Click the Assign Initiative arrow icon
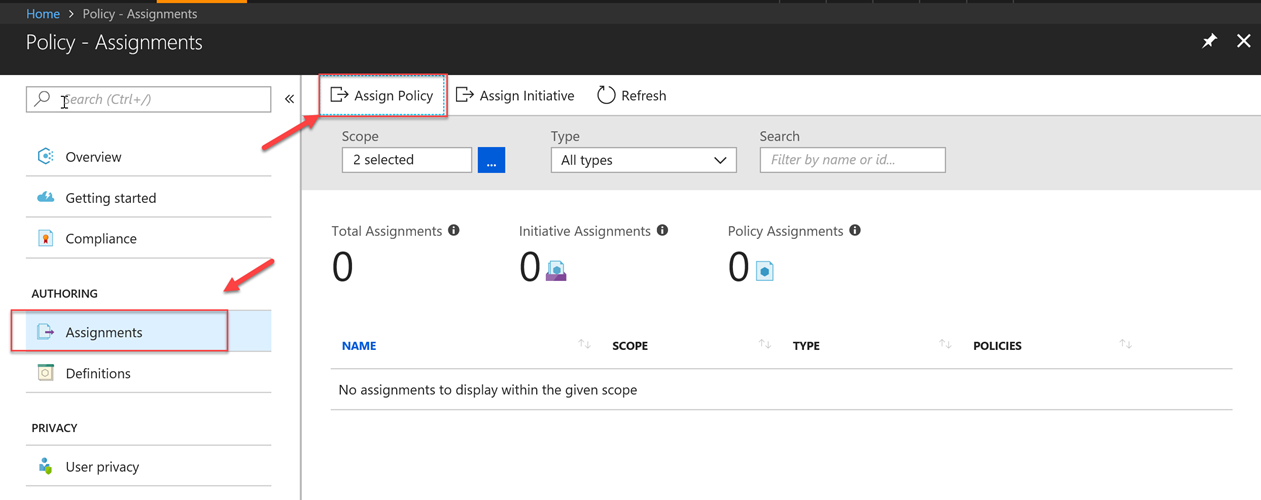 [464, 95]
